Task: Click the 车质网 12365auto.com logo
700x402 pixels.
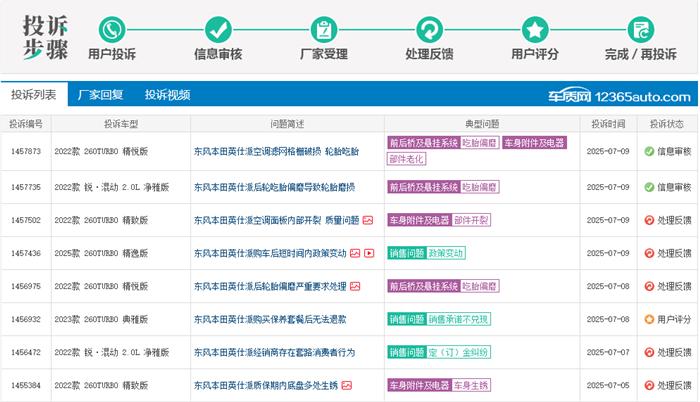Action: click(619, 96)
